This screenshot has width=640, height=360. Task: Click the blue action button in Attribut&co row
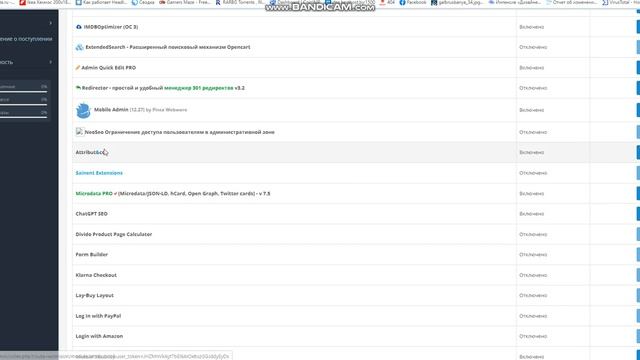click(638, 152)
